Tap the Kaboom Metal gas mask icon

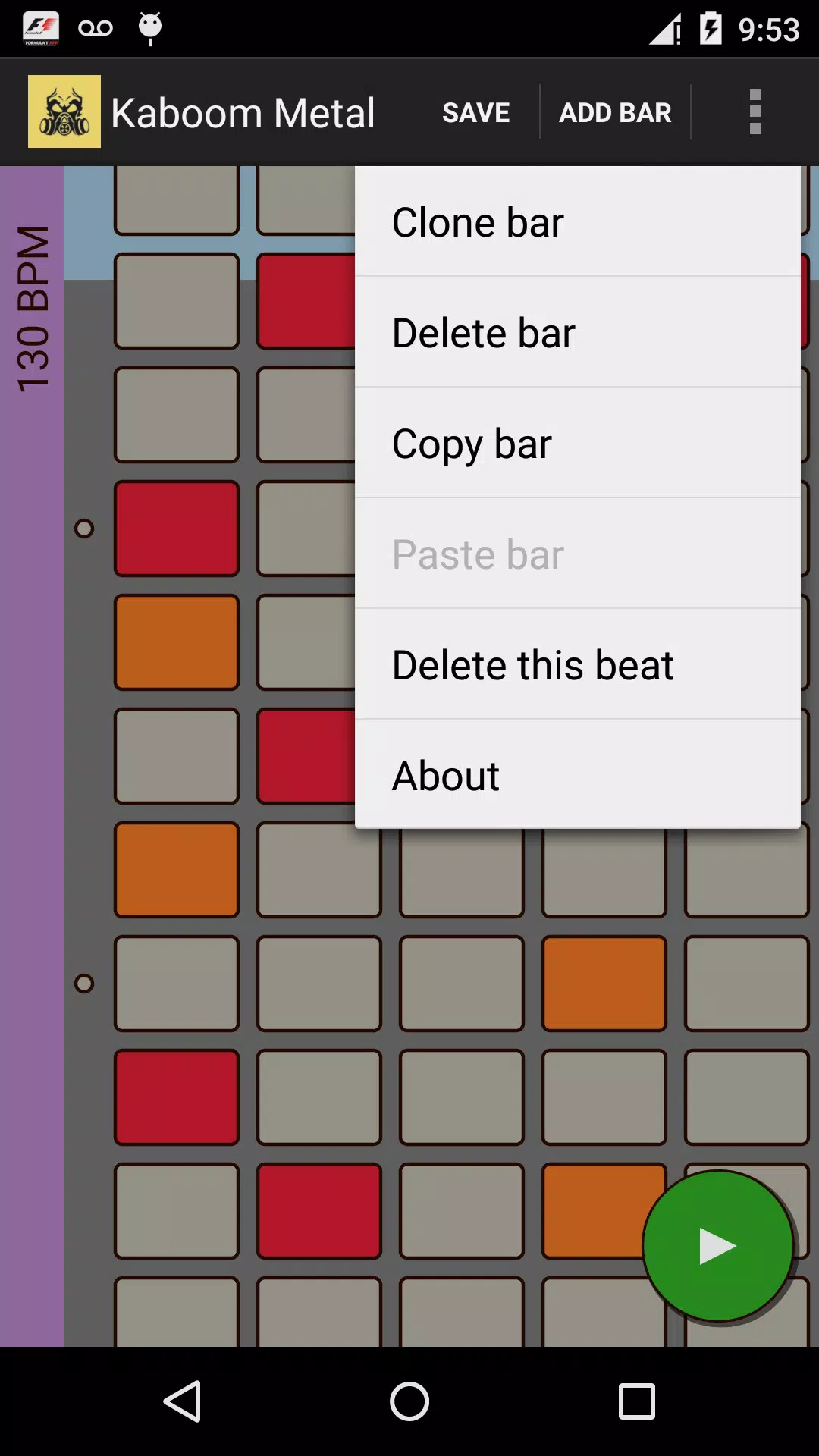point(64,111)
